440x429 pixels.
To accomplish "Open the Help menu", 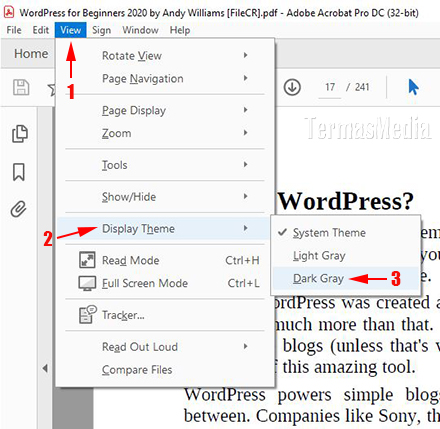I will pyautogui.click(x=180, y=30).
